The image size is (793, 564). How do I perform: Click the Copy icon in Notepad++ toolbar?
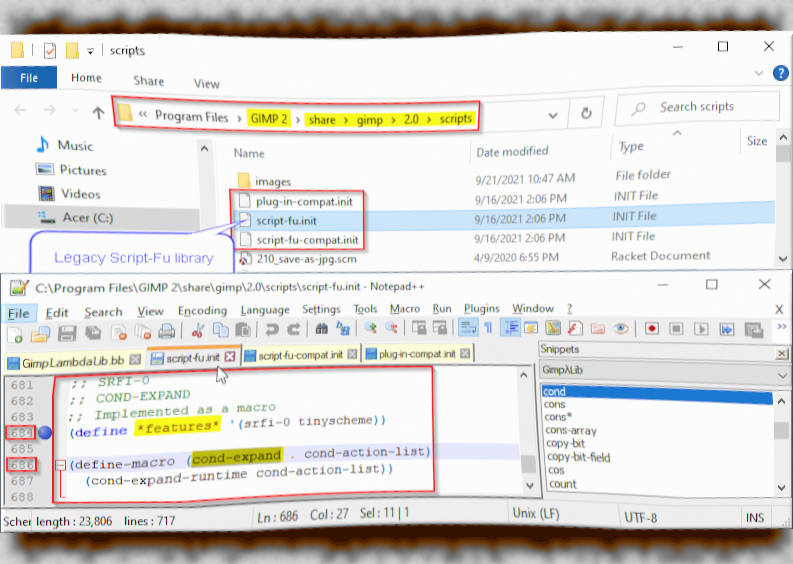tap(221, 330)
